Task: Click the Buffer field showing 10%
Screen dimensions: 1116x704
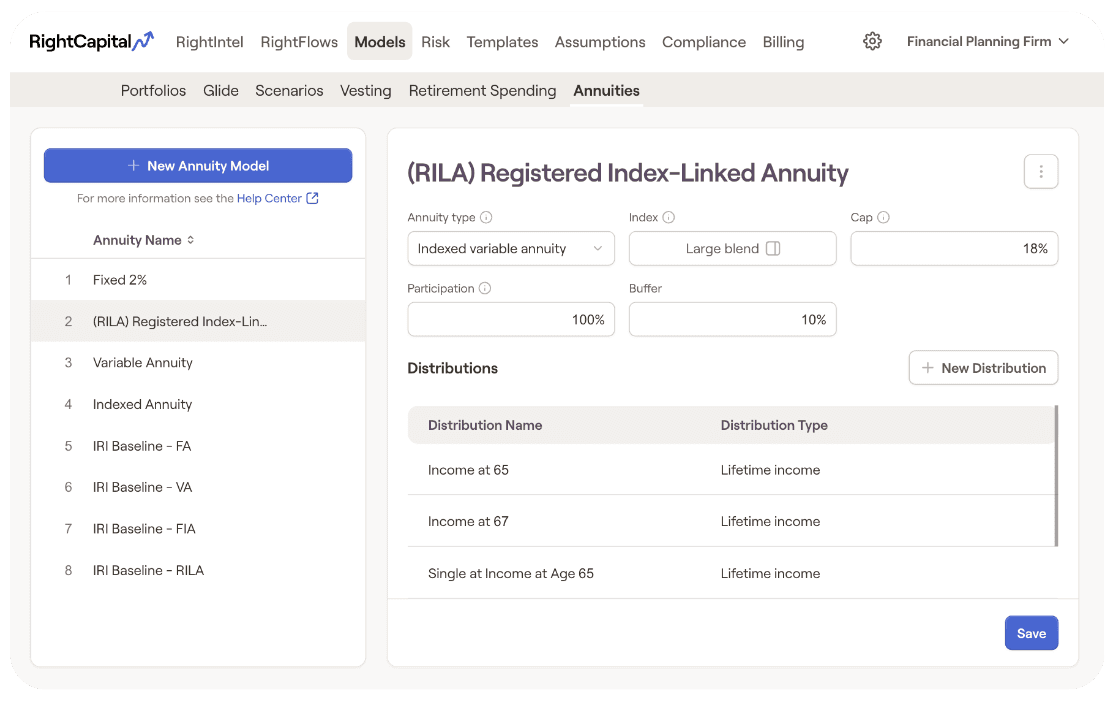Action: click(x=732, y=320)
